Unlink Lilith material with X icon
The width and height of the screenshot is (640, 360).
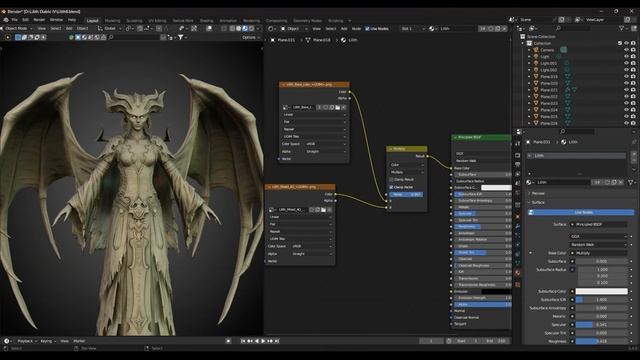point(620,182)
